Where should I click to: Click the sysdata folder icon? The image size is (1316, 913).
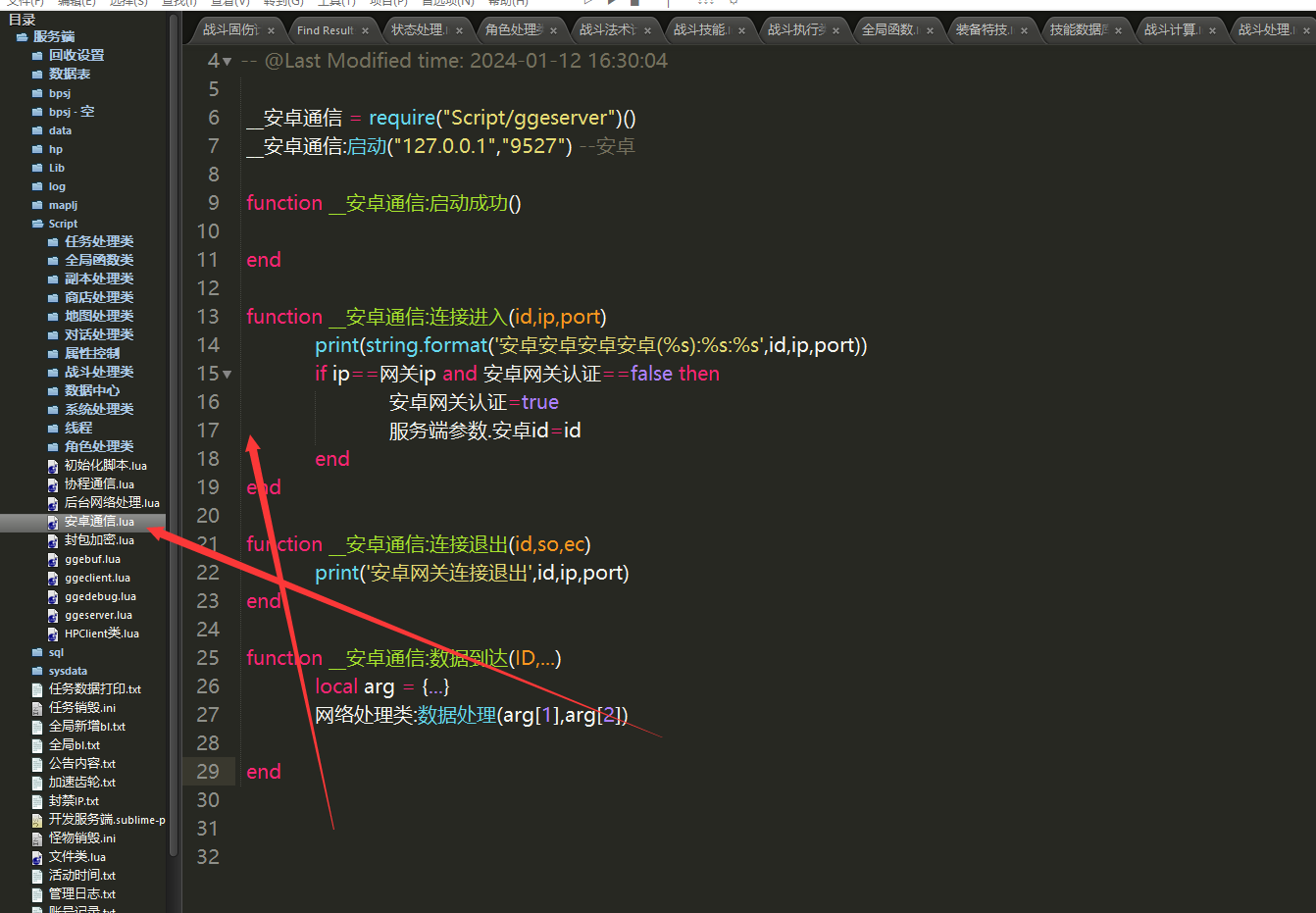(37, 671)
